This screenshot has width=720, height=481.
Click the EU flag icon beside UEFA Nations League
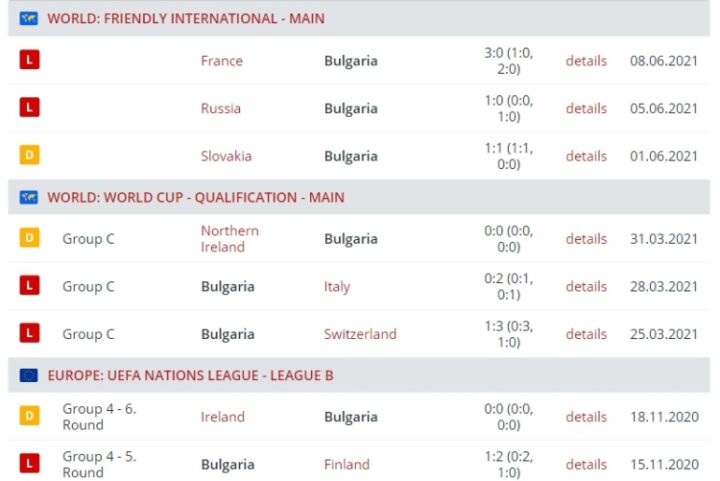click(29, 375)
